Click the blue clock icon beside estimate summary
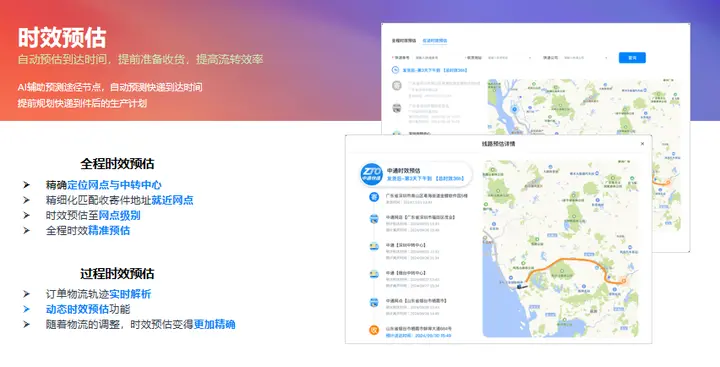Image resolution: width=720 pixels, height=367 pixels. (x=395, y=70)
